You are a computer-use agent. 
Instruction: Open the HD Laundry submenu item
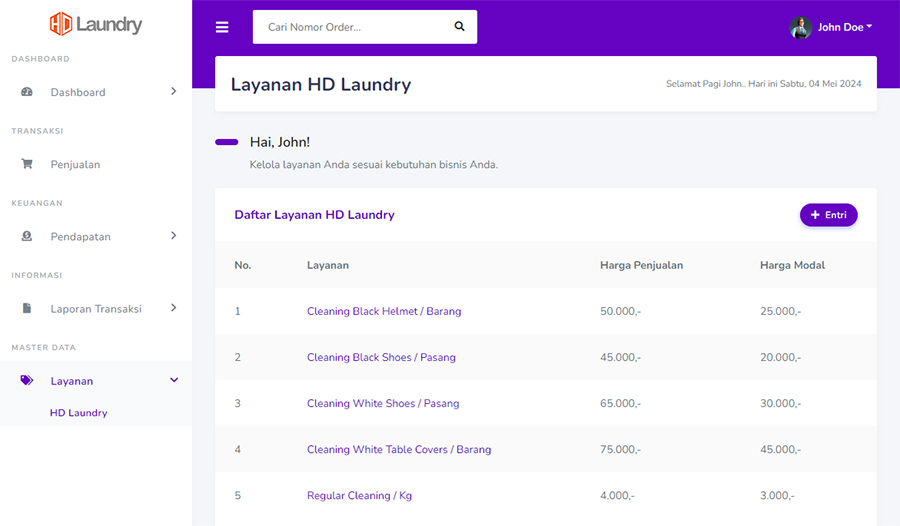[79, 413]
